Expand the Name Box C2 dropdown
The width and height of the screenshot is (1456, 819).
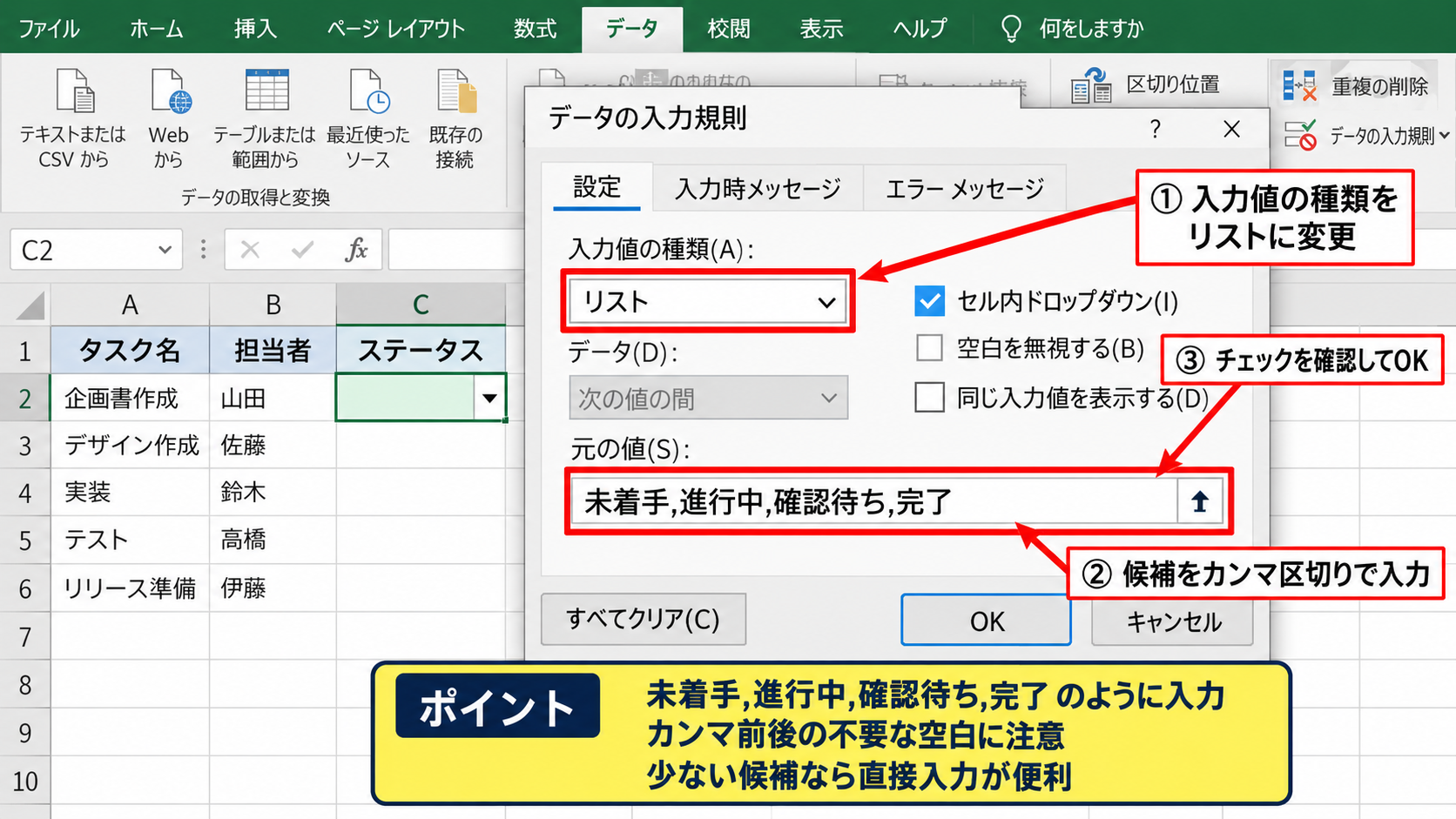click(x=165, y=251)
